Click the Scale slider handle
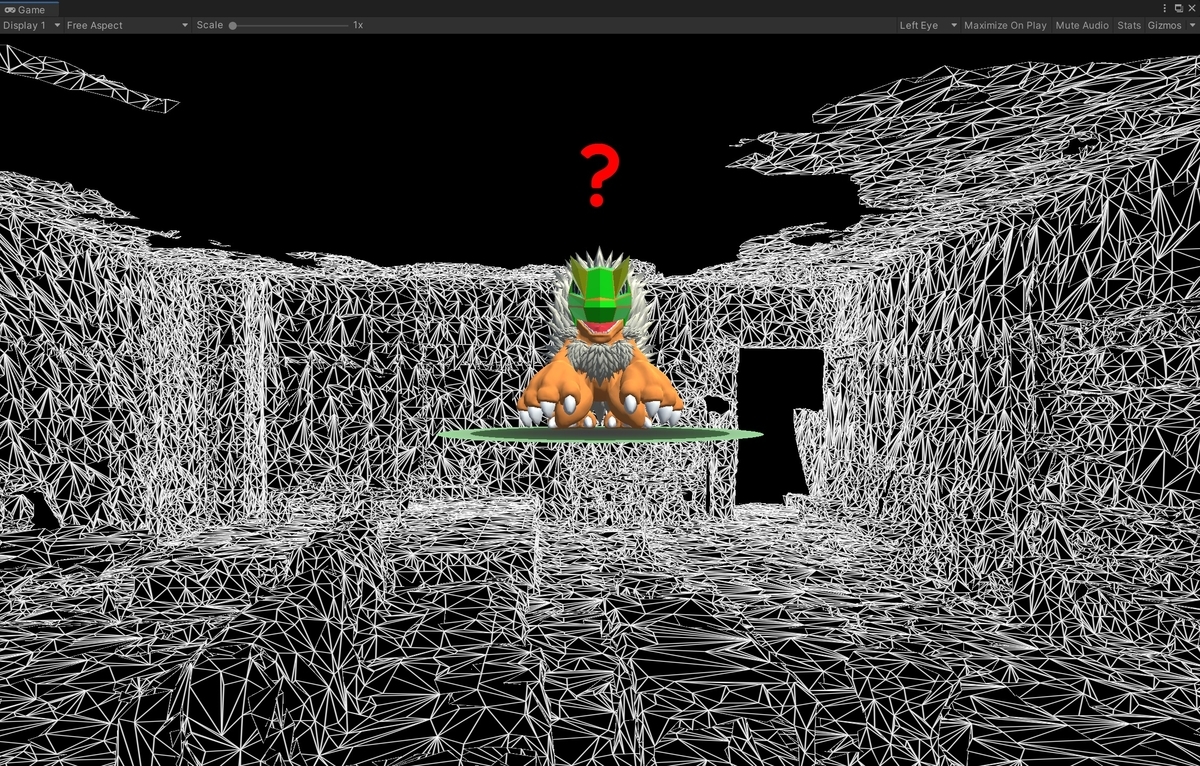The height and width of the screenshot is (766, 1200). coord(233,25)
